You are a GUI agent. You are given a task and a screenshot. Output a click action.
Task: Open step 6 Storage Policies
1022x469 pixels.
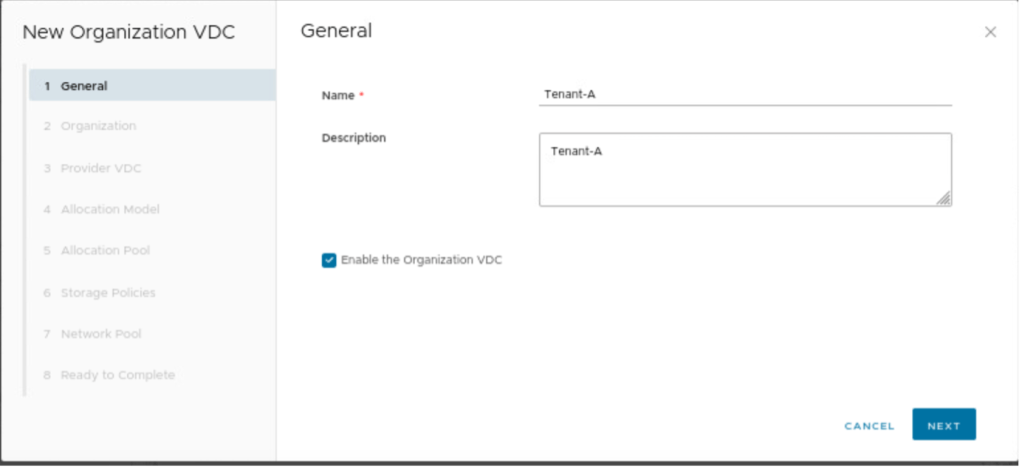(107, 292)
